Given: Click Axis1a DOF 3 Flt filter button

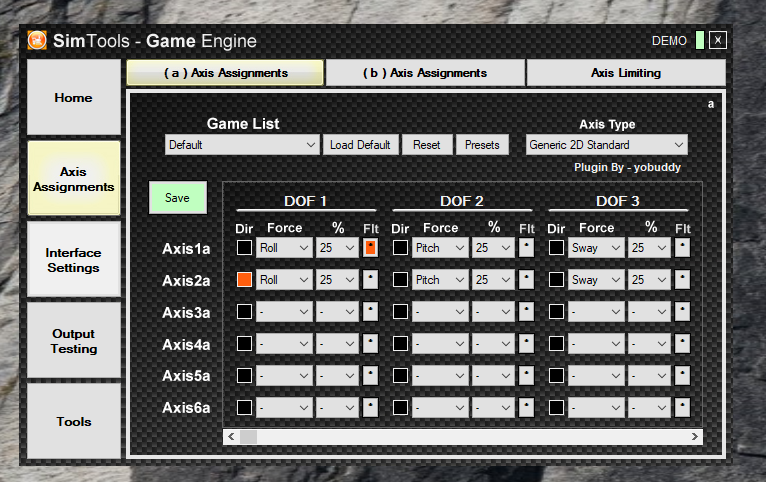Looking at the screenshot, I should [682, 248].
